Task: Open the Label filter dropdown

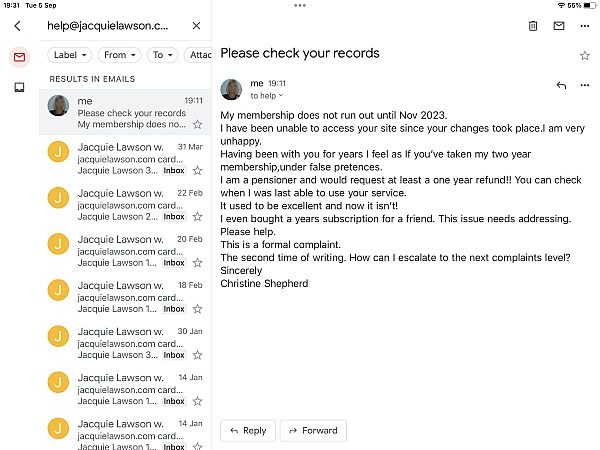Action: point(70,55)
